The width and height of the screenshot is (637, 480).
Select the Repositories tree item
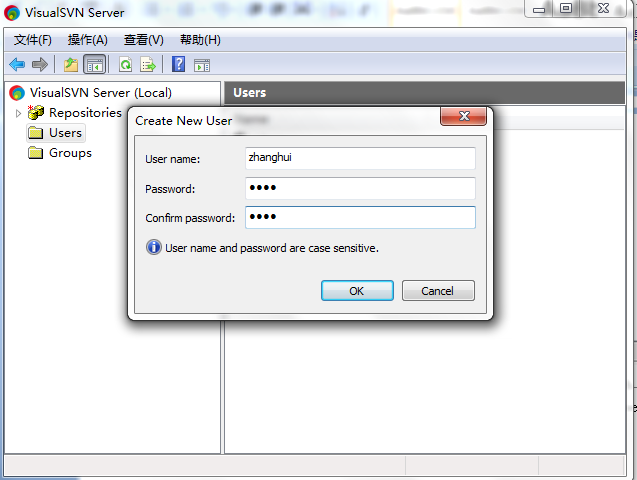(x=85, y=112)
